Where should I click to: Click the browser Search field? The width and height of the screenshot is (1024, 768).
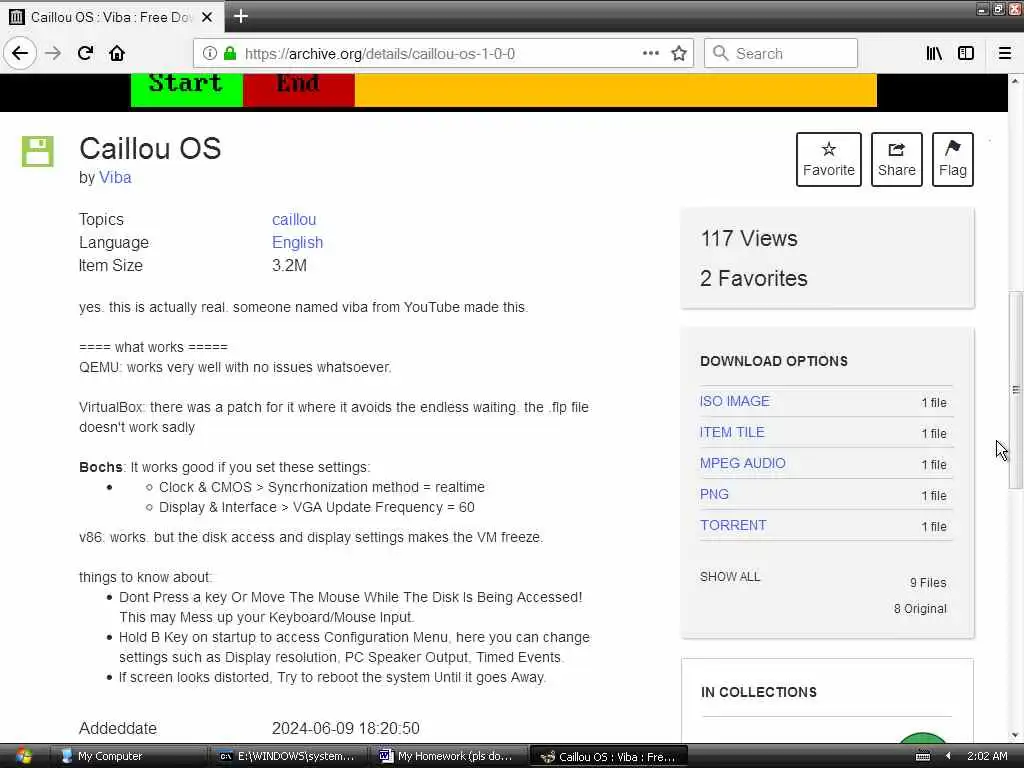(780, 53)
